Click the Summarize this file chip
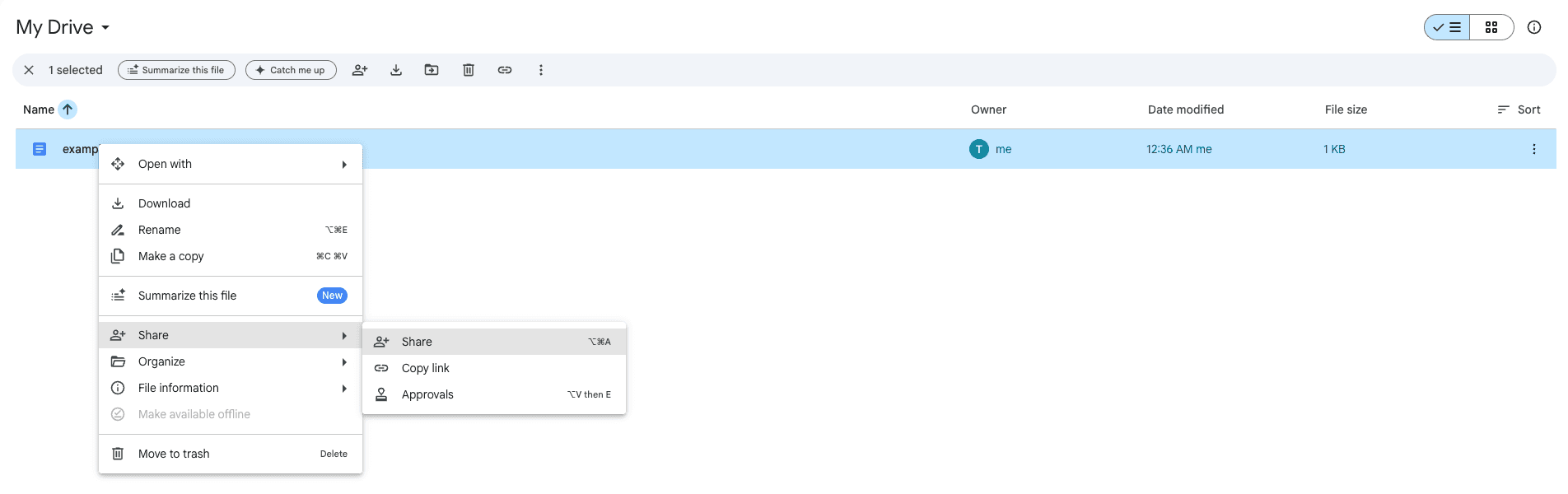 pyautogui.click(x=176, y=70)
